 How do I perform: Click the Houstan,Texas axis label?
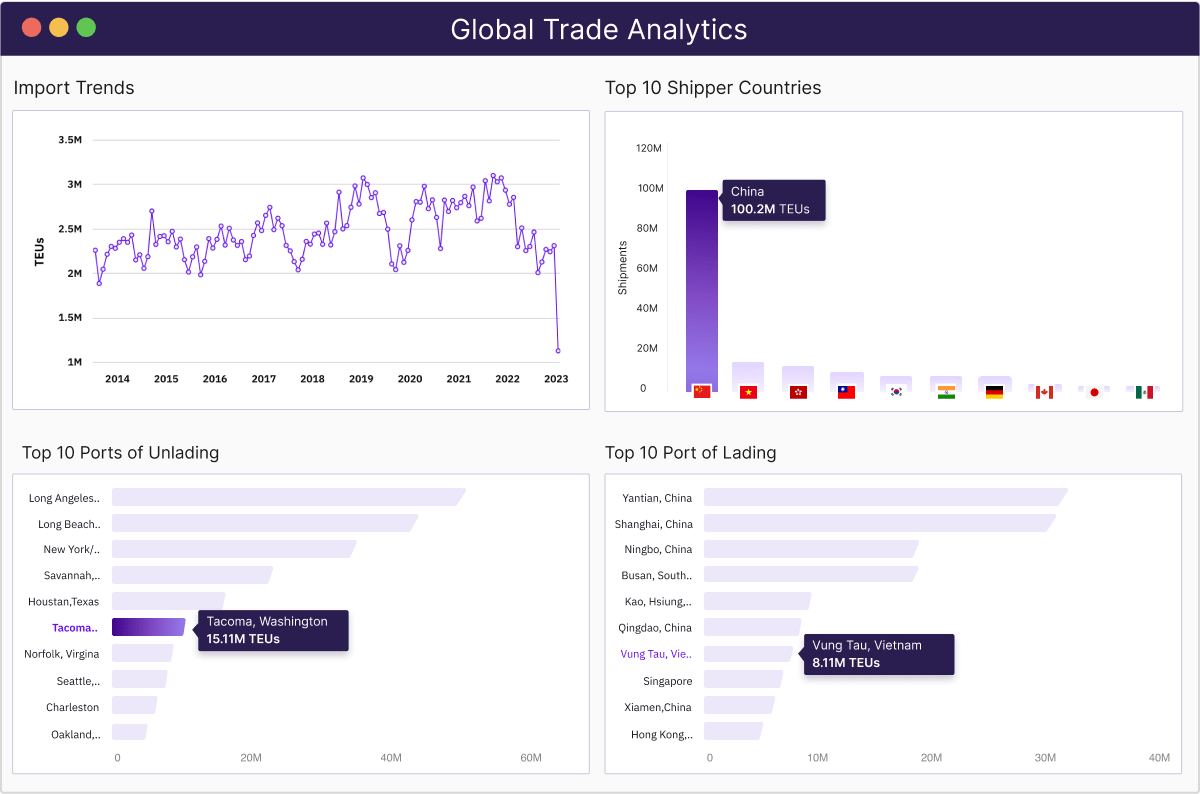click(x=64, y=601)
